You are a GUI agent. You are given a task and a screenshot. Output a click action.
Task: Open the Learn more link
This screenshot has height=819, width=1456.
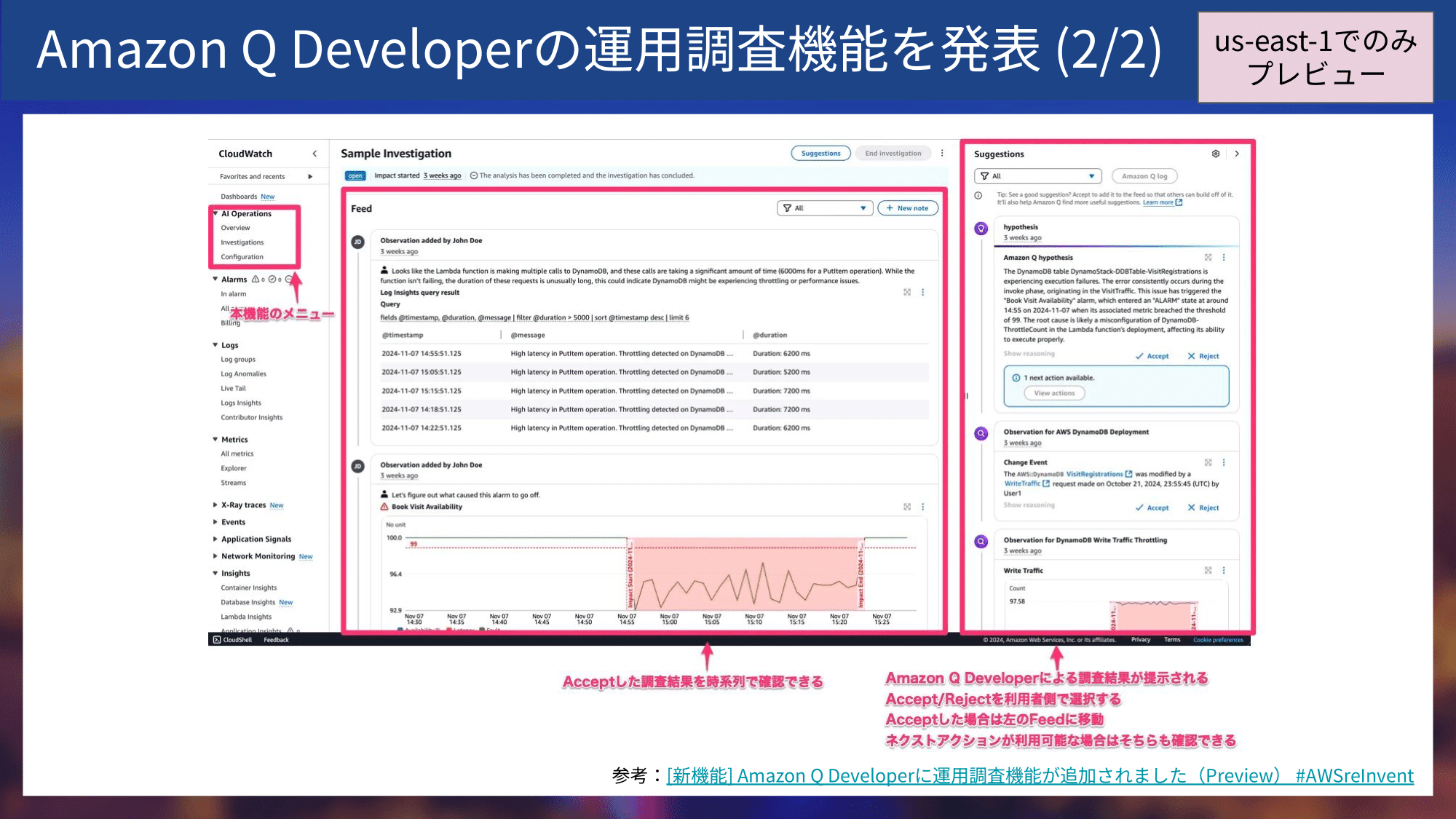click(1162, 202)
